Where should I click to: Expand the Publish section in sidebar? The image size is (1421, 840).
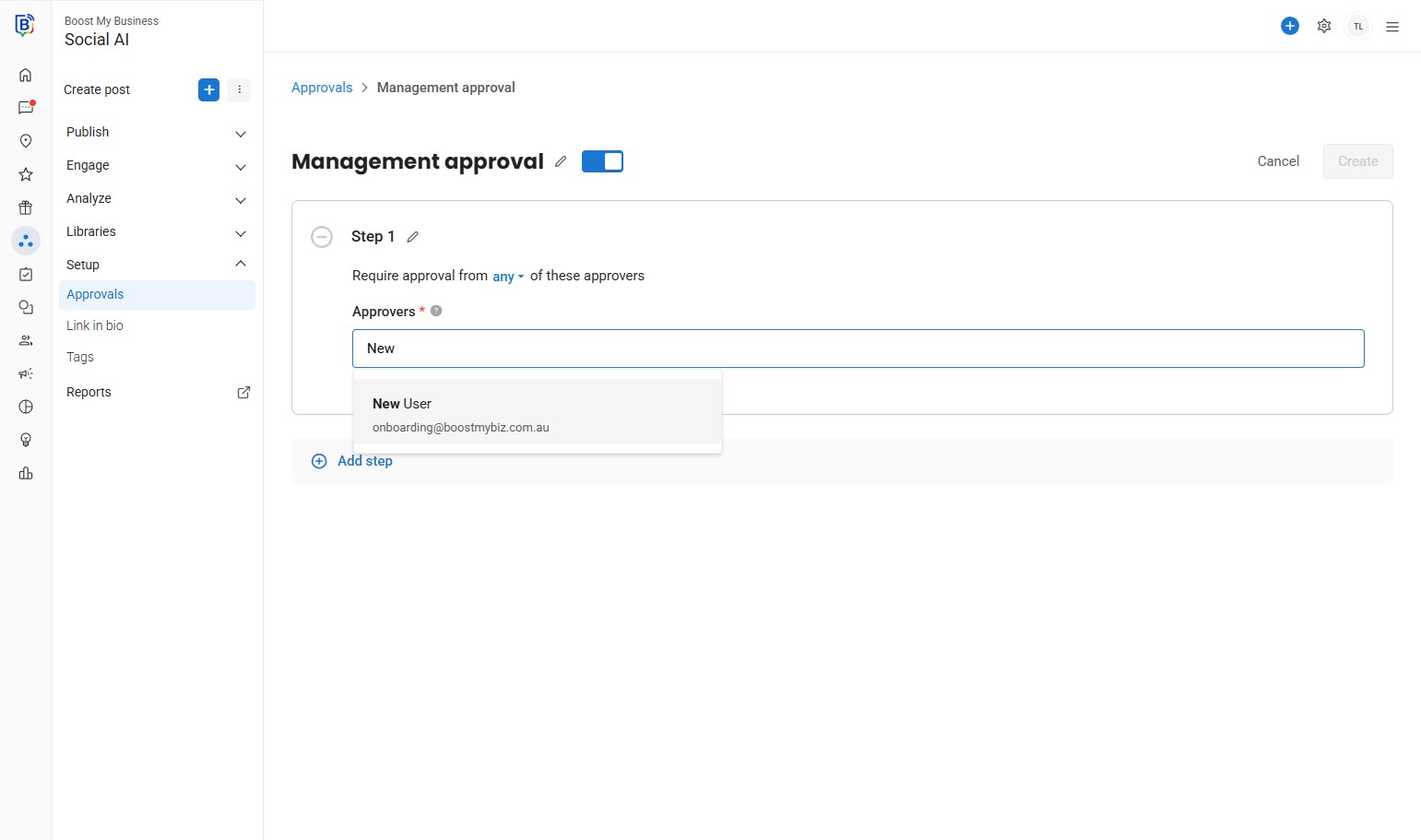pos(155,133)
